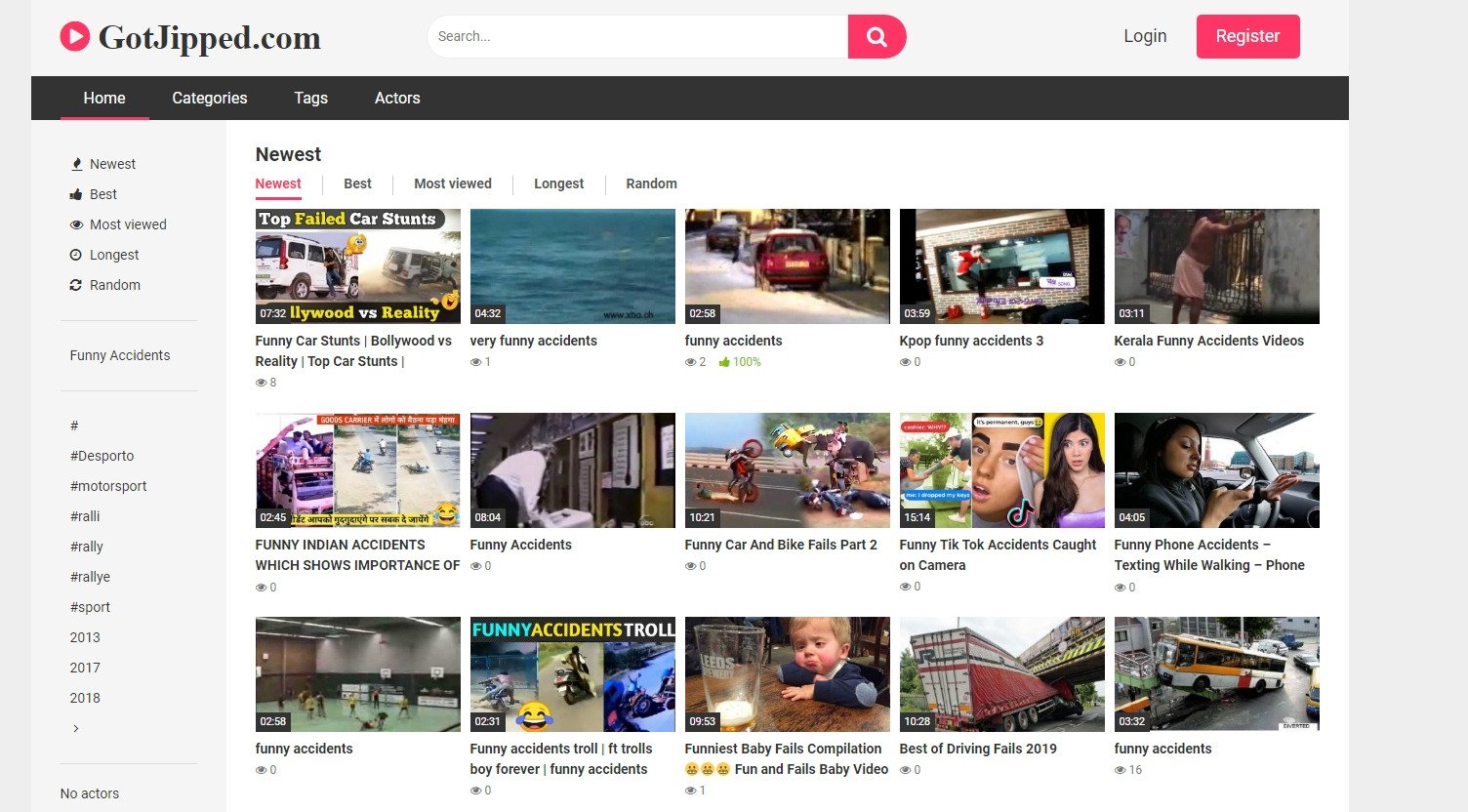Click the Newest flame icon in sidebar
Image resolution: width=1468 pixels, height=812 pixels.
coord(76,164)
